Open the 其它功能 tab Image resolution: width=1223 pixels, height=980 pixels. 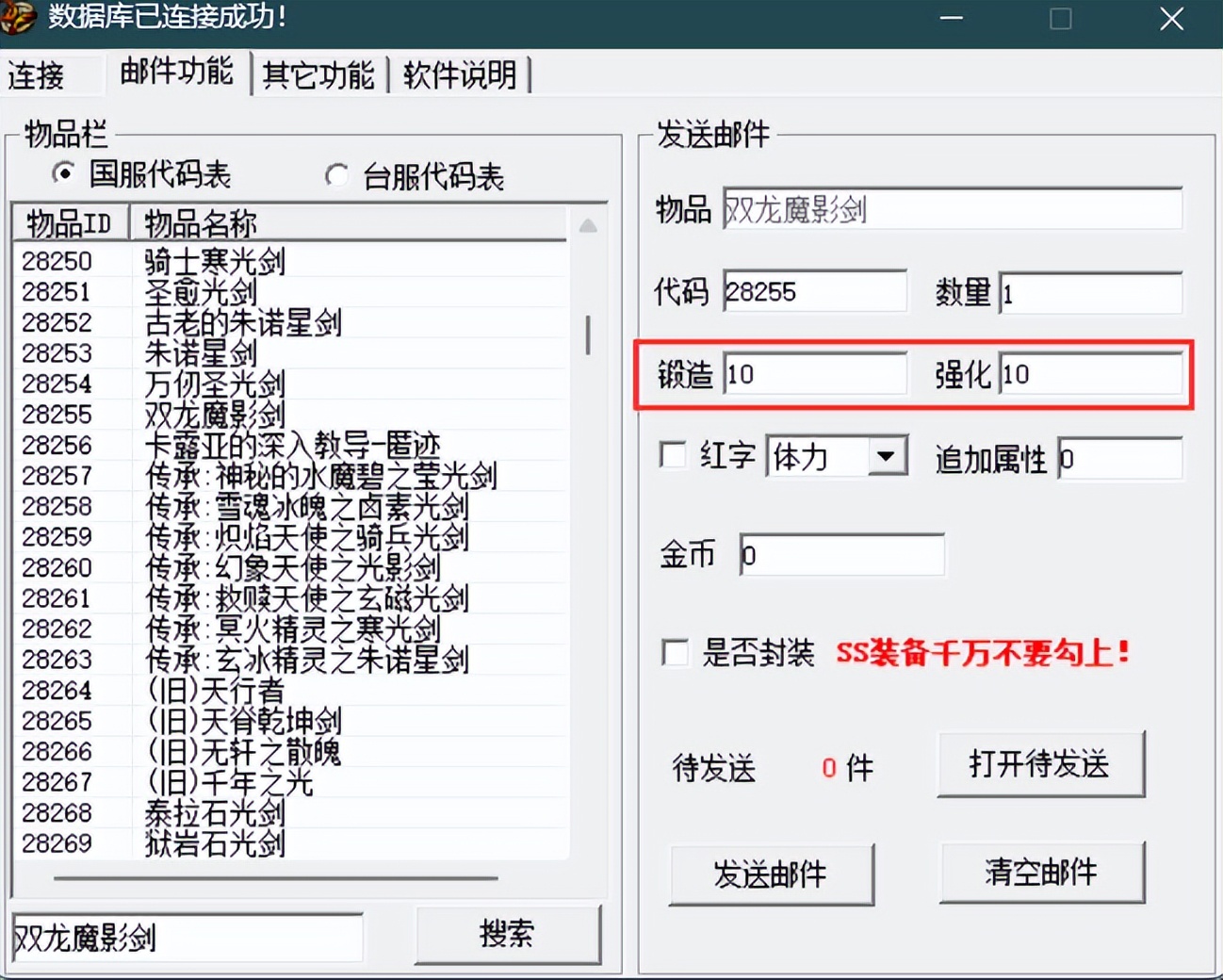point(319,73)
